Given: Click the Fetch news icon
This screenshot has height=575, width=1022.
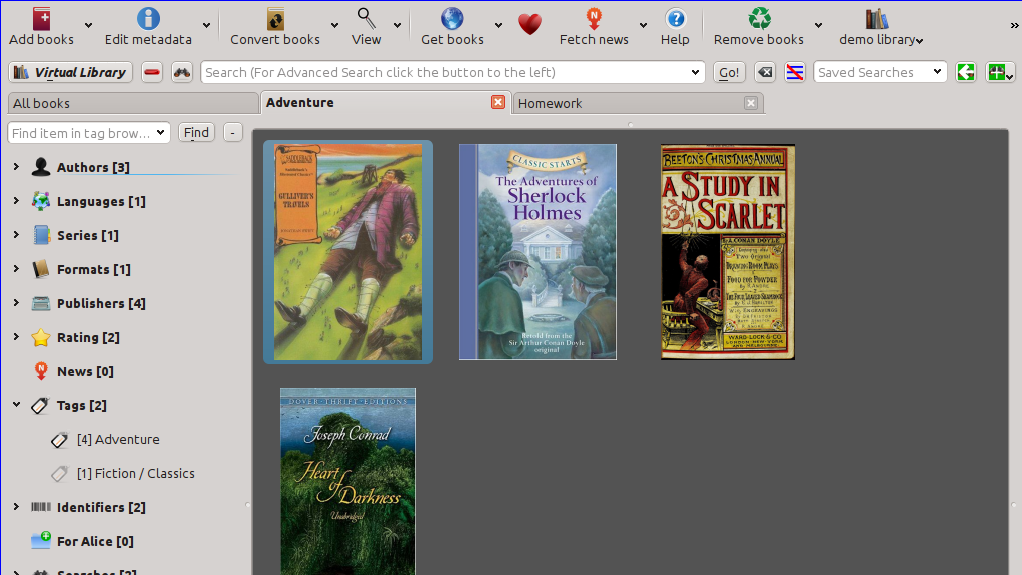Looking at the screenshot, I should pyautogui.click(x=594, y=19).
